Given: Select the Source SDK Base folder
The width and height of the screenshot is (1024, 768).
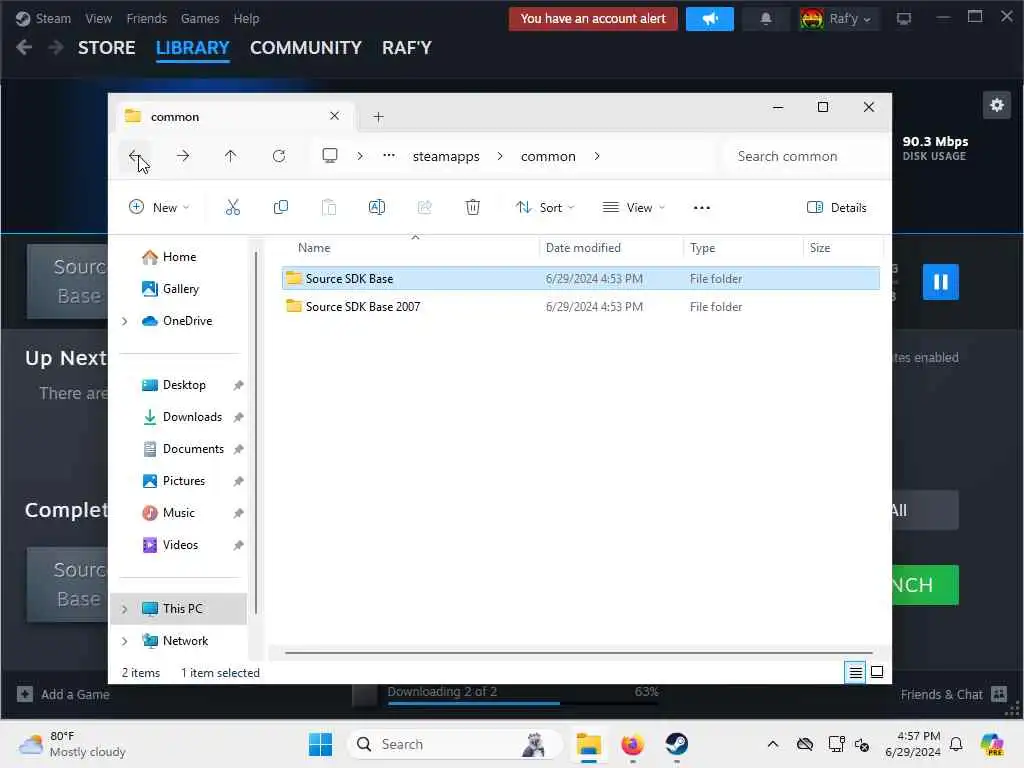Looking at the screenshot, I should (581, 279).
